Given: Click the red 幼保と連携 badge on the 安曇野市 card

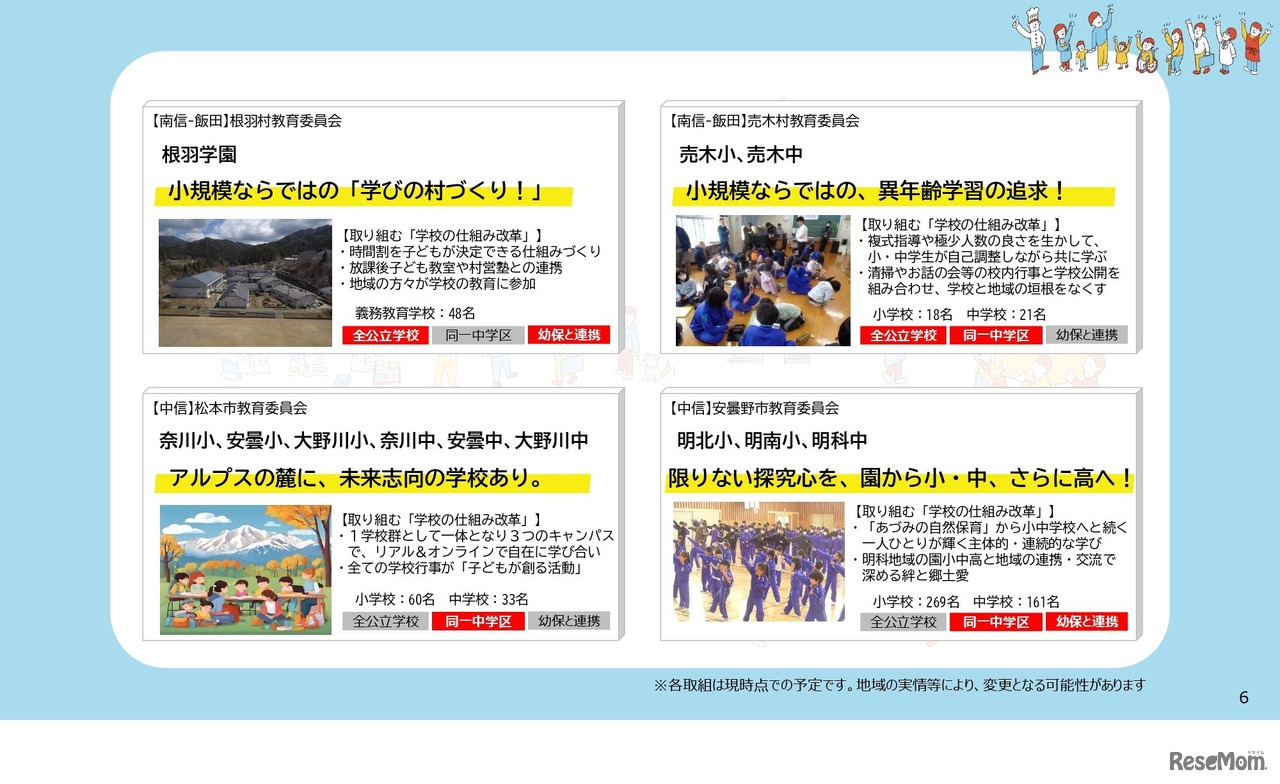Looking at the screenshot, I should (x=1087, y=621).
